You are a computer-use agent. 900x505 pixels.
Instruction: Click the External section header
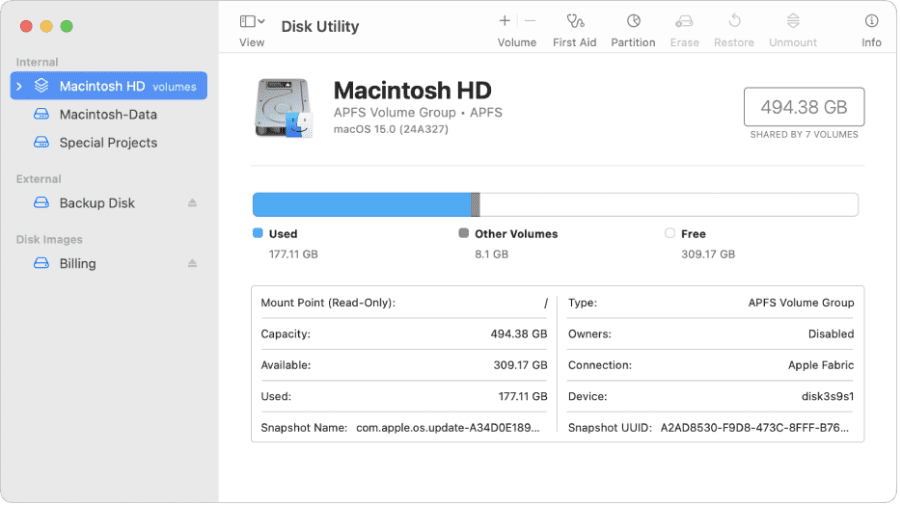[38, 179]
